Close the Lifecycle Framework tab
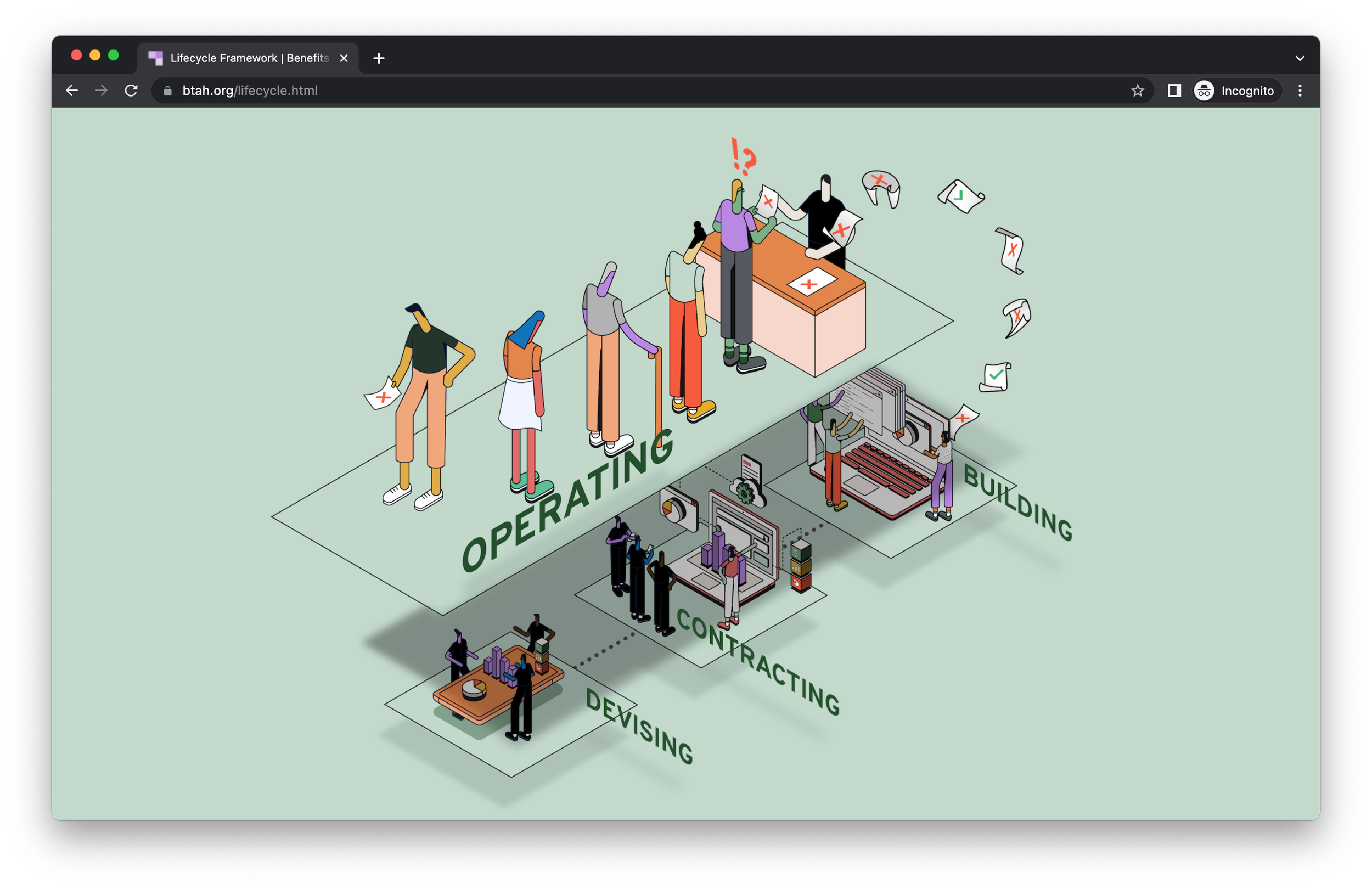This screenshot has width=1372, height=889. pos(344,58)
